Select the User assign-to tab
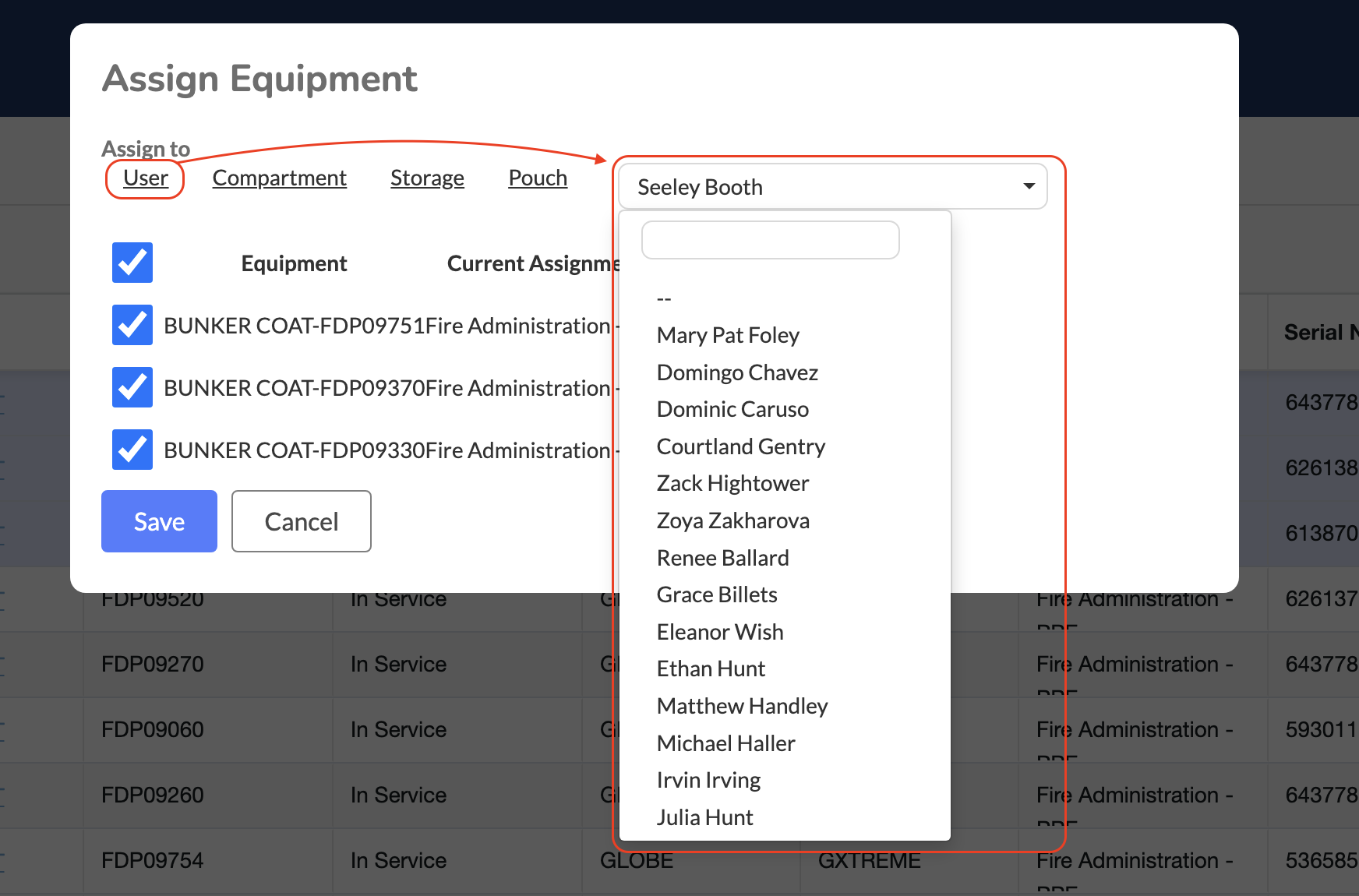This screenshot has height=896, width=1359. coord(146,178)
